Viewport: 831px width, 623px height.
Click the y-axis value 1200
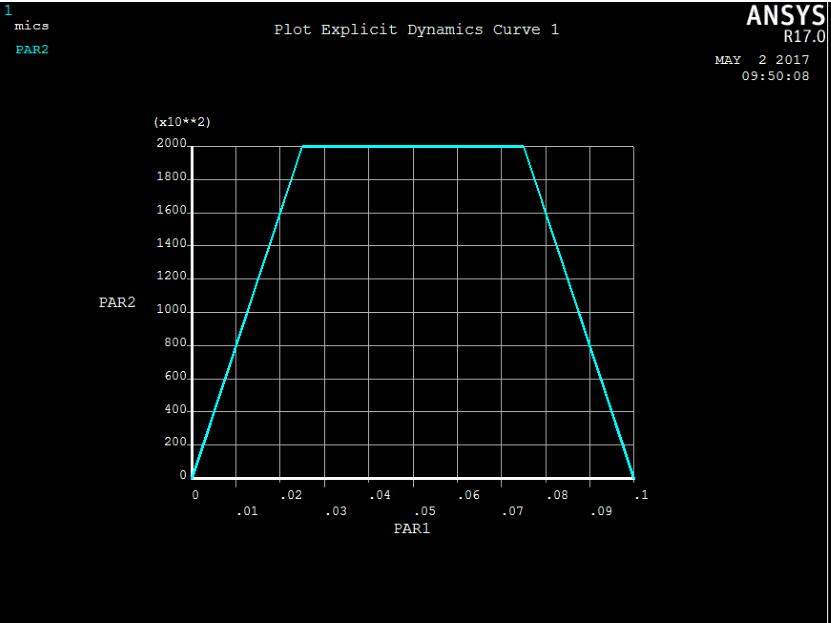[172, 277]
